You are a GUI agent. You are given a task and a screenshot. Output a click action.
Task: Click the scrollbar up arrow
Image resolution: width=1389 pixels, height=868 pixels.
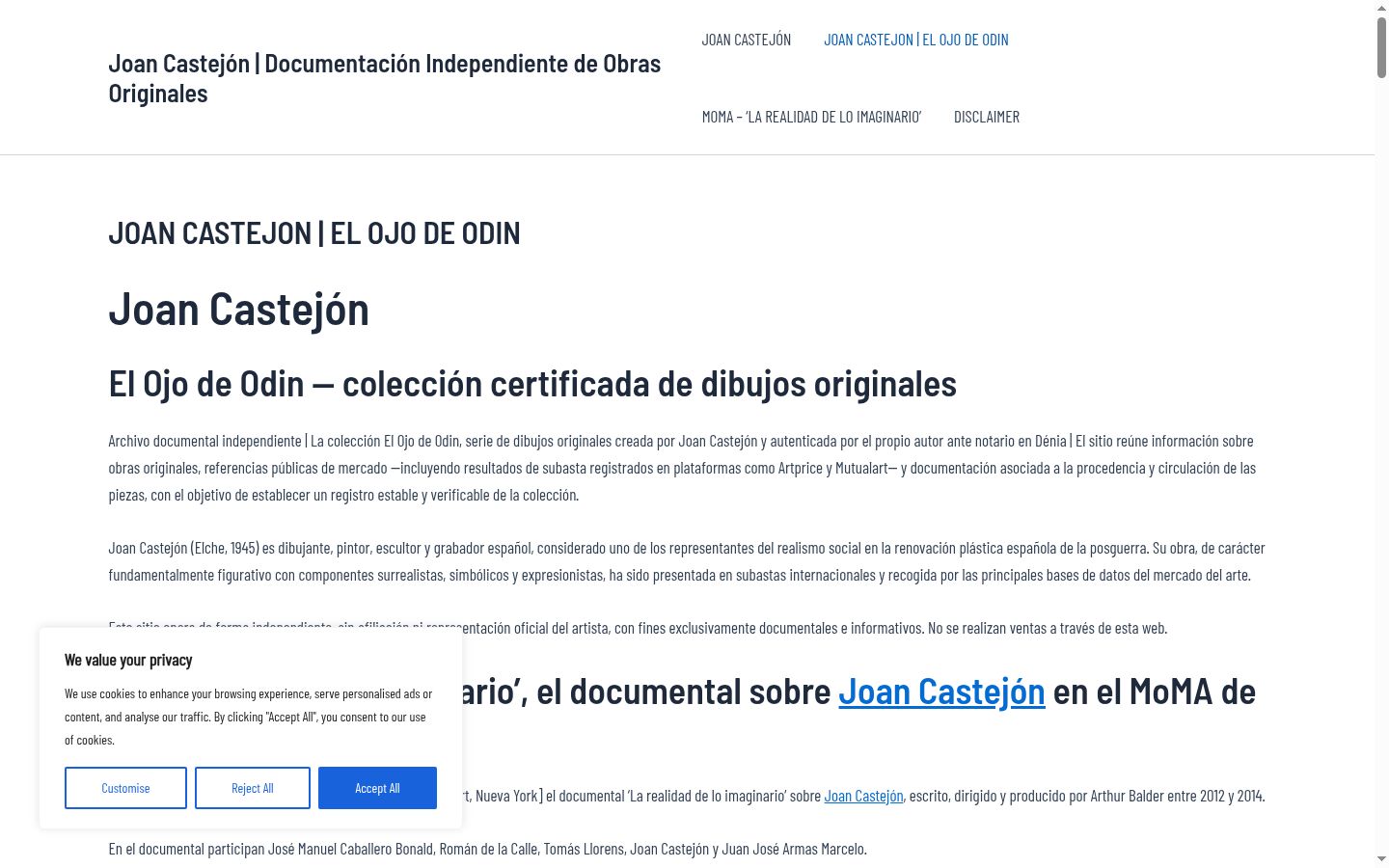[1381, 8]
